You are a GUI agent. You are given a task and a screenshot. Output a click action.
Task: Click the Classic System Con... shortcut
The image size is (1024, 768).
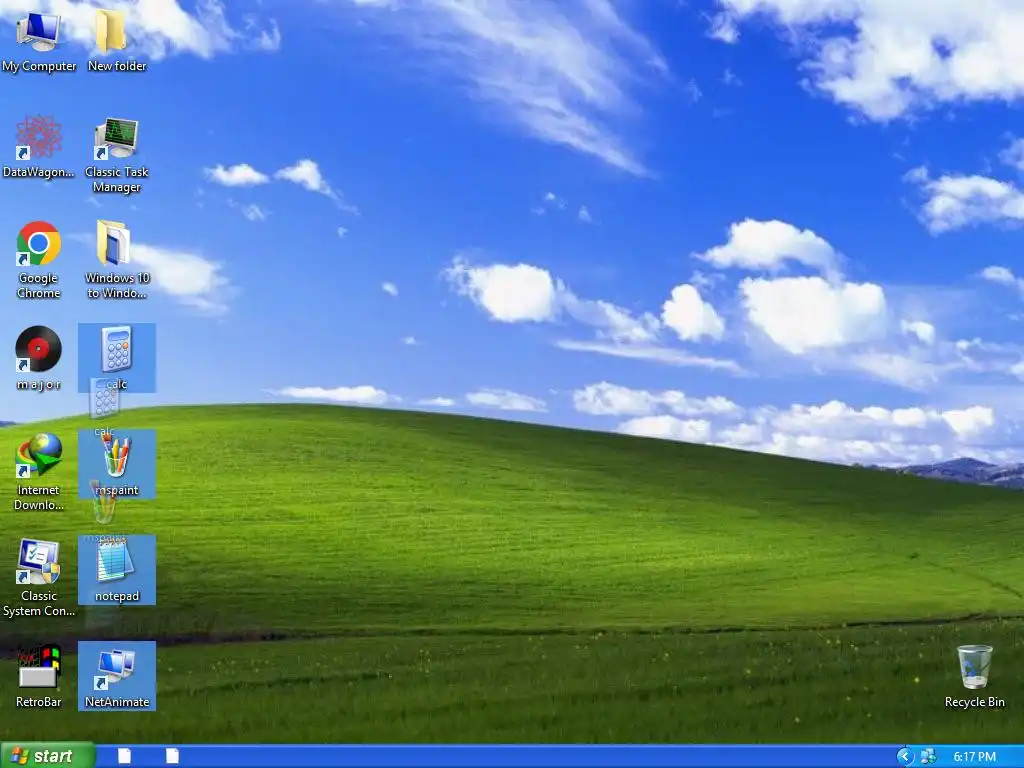click(39, 577)
